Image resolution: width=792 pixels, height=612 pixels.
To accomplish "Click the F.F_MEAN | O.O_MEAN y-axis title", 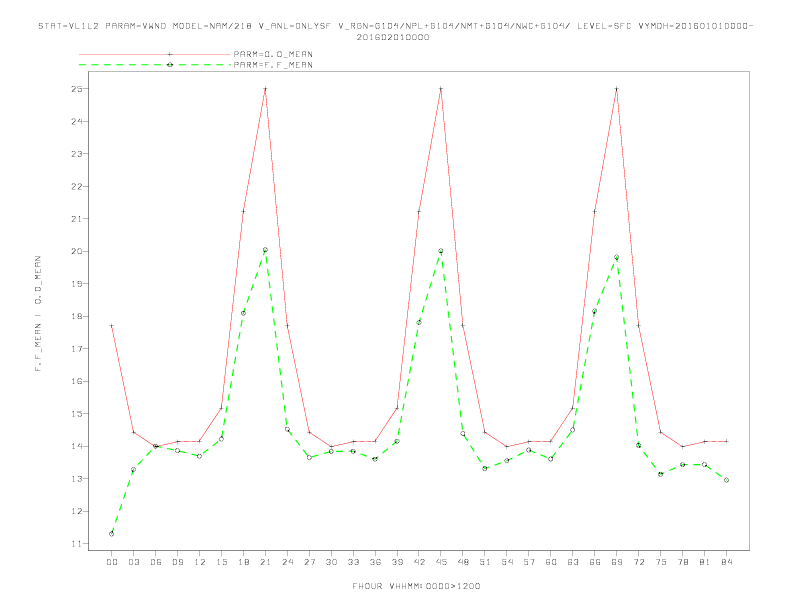I will tap(38, 314).
